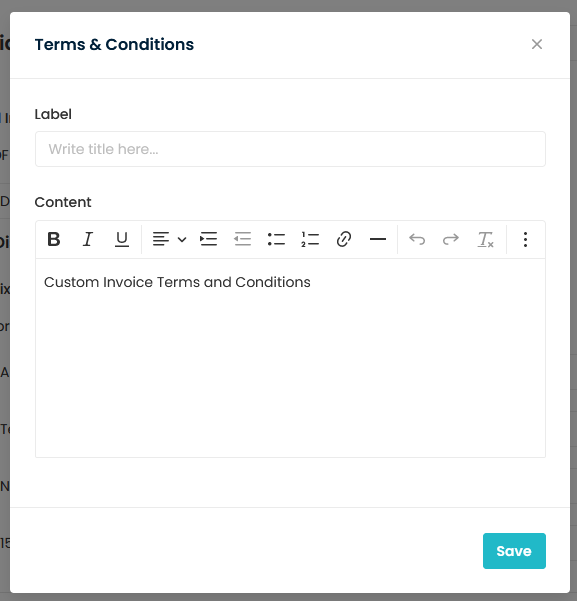Clear text formatting with Tx icon
The image size is (577, 601).
[x=485, y=240]
